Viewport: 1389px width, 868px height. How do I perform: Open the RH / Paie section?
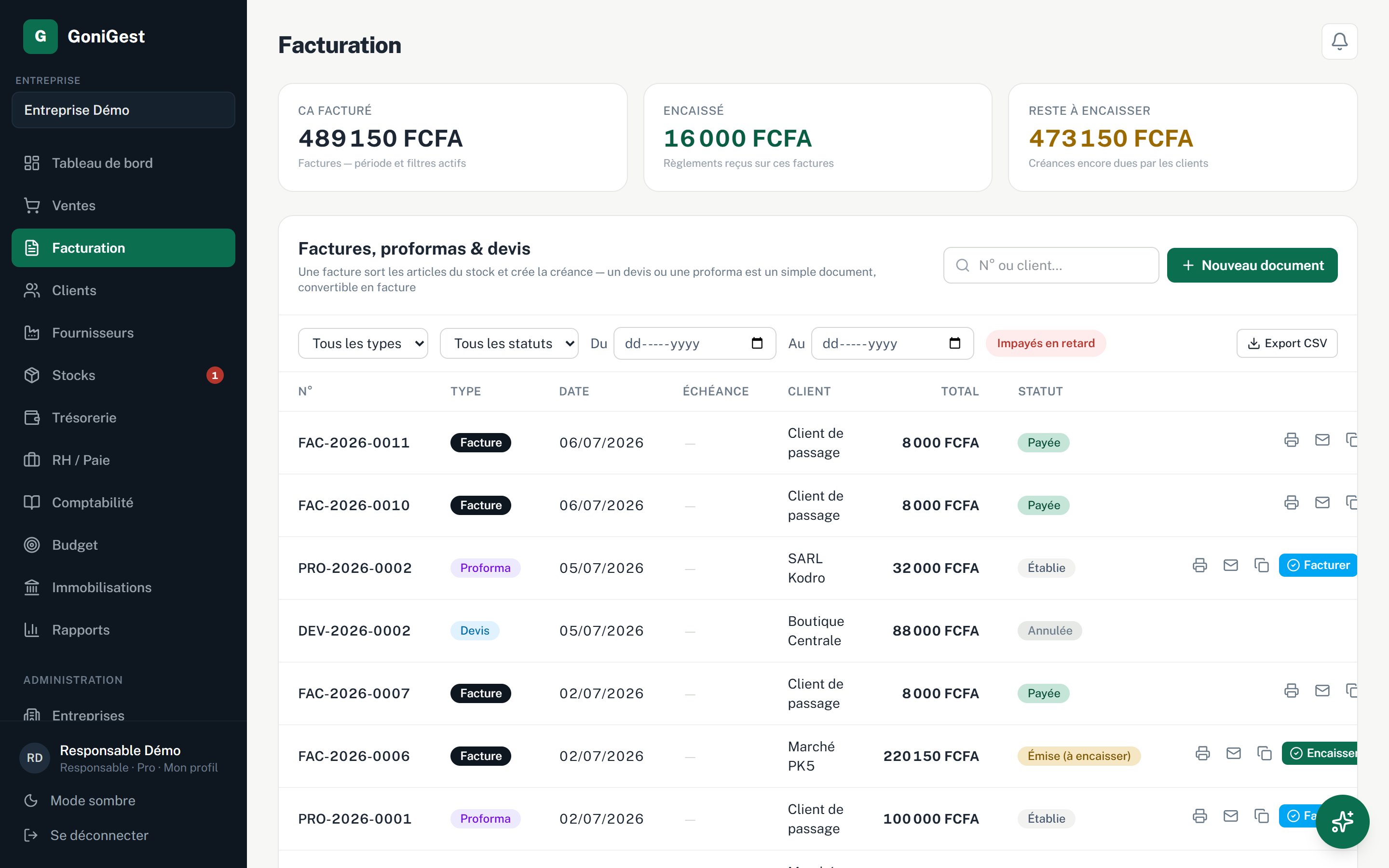[x=123, y=460]
